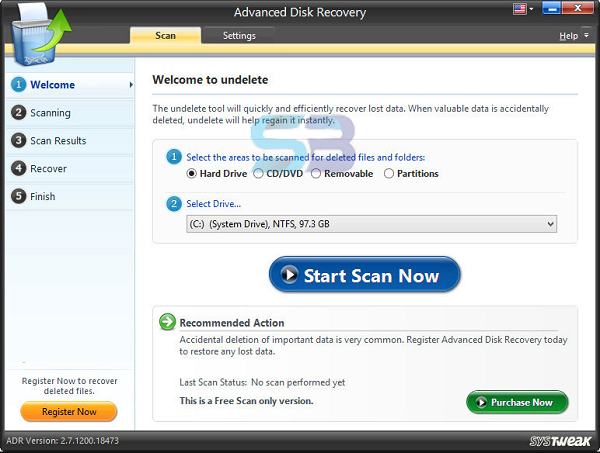
Task: Click the step 3 circle icon beside Scan Results
Action: click(18, 140)
